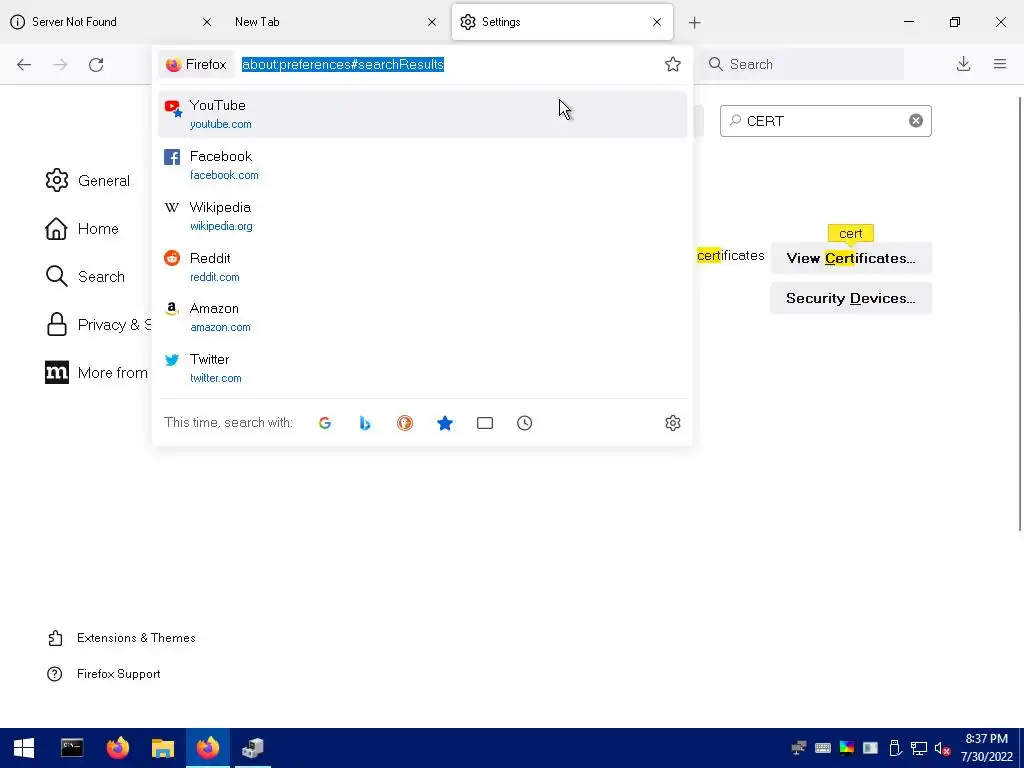Search history using the clock icon

(524, 423)
